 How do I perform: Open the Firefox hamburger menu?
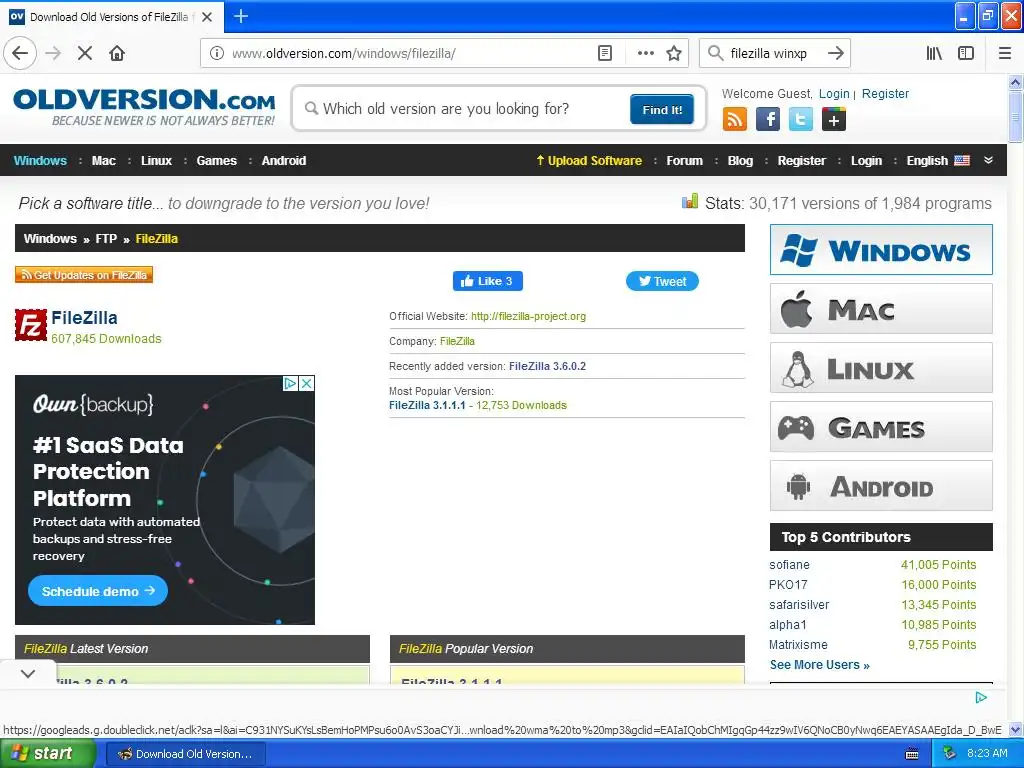(x=1005, y=53)
